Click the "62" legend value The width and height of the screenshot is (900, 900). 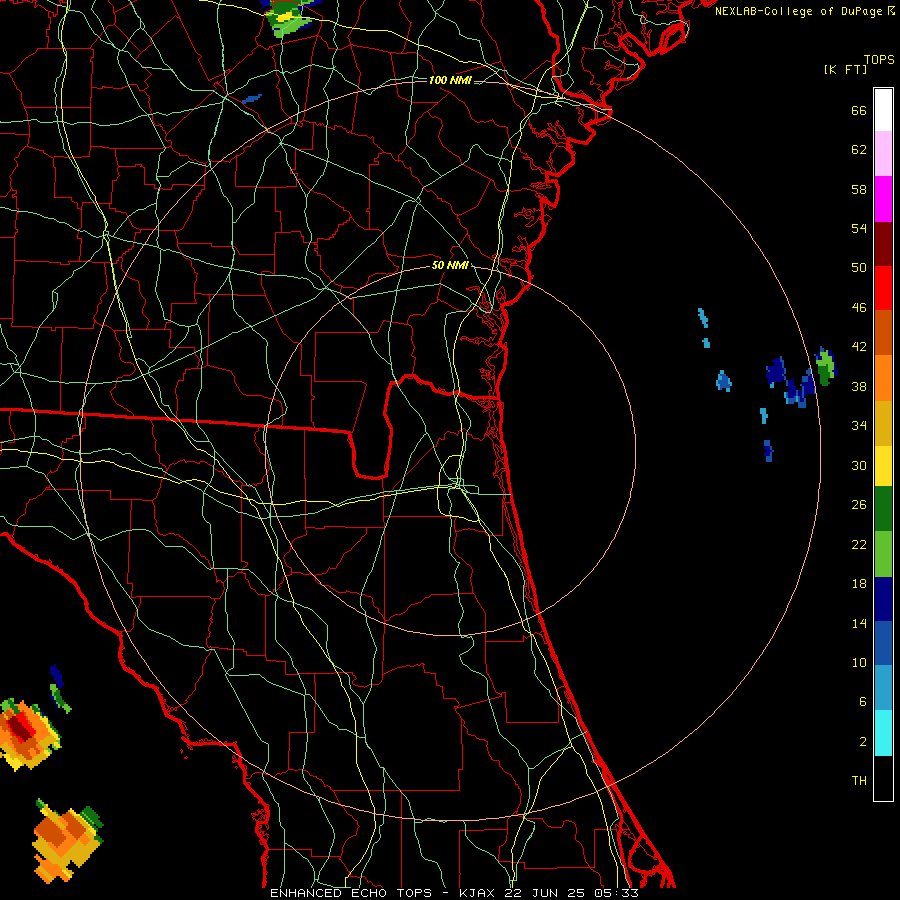point(859,150)
